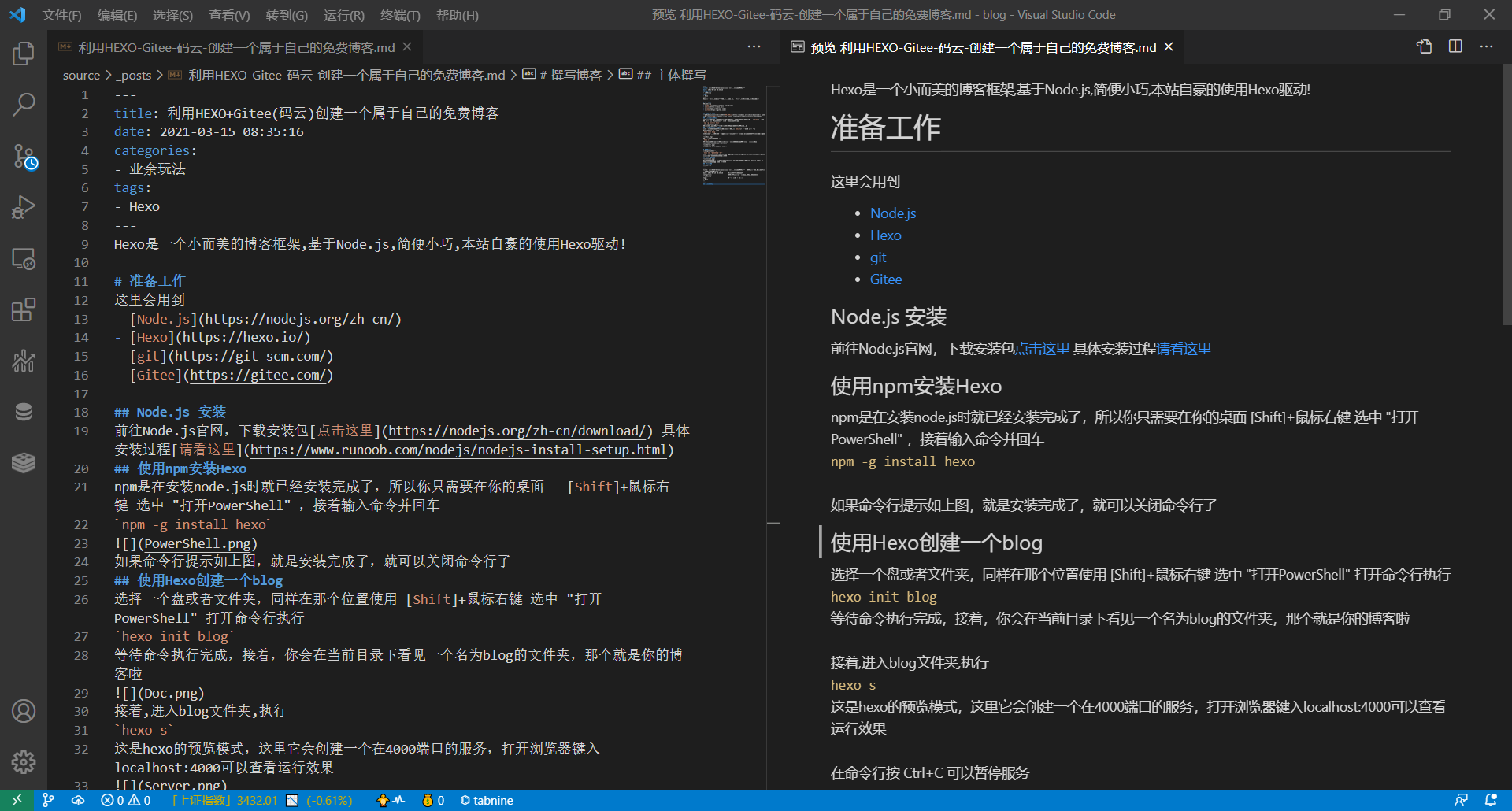Close the markdown source editor tab
The height and width of the screenshot is (811, 1512).
point(407,46)
